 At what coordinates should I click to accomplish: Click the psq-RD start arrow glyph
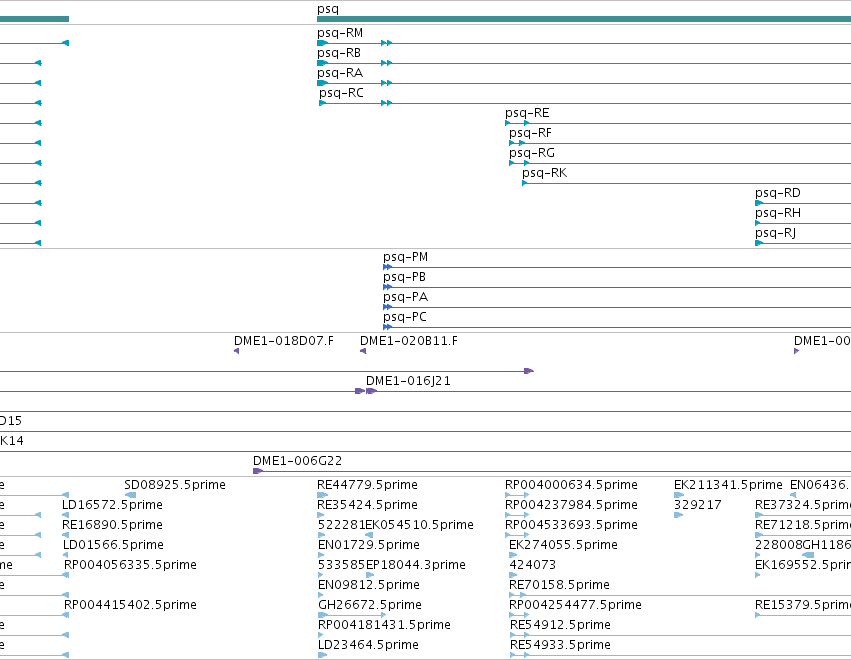tap(759, 204)
